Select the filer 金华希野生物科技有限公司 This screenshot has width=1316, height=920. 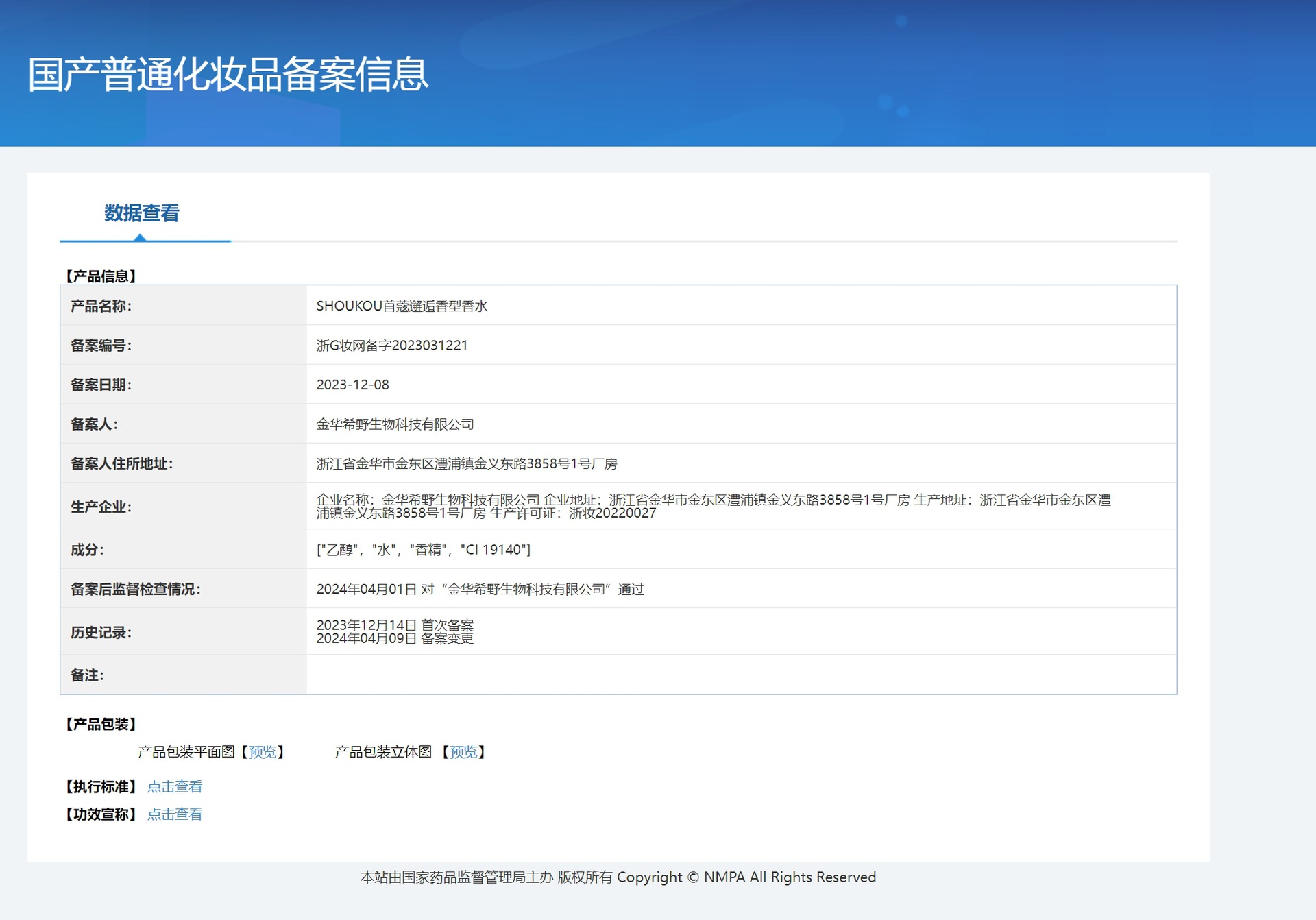click(395, 424)
